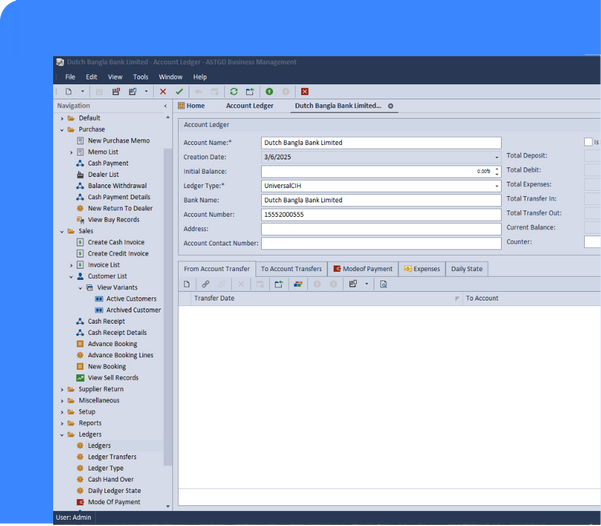Expand the Invoice List node

tap(71, 265)
